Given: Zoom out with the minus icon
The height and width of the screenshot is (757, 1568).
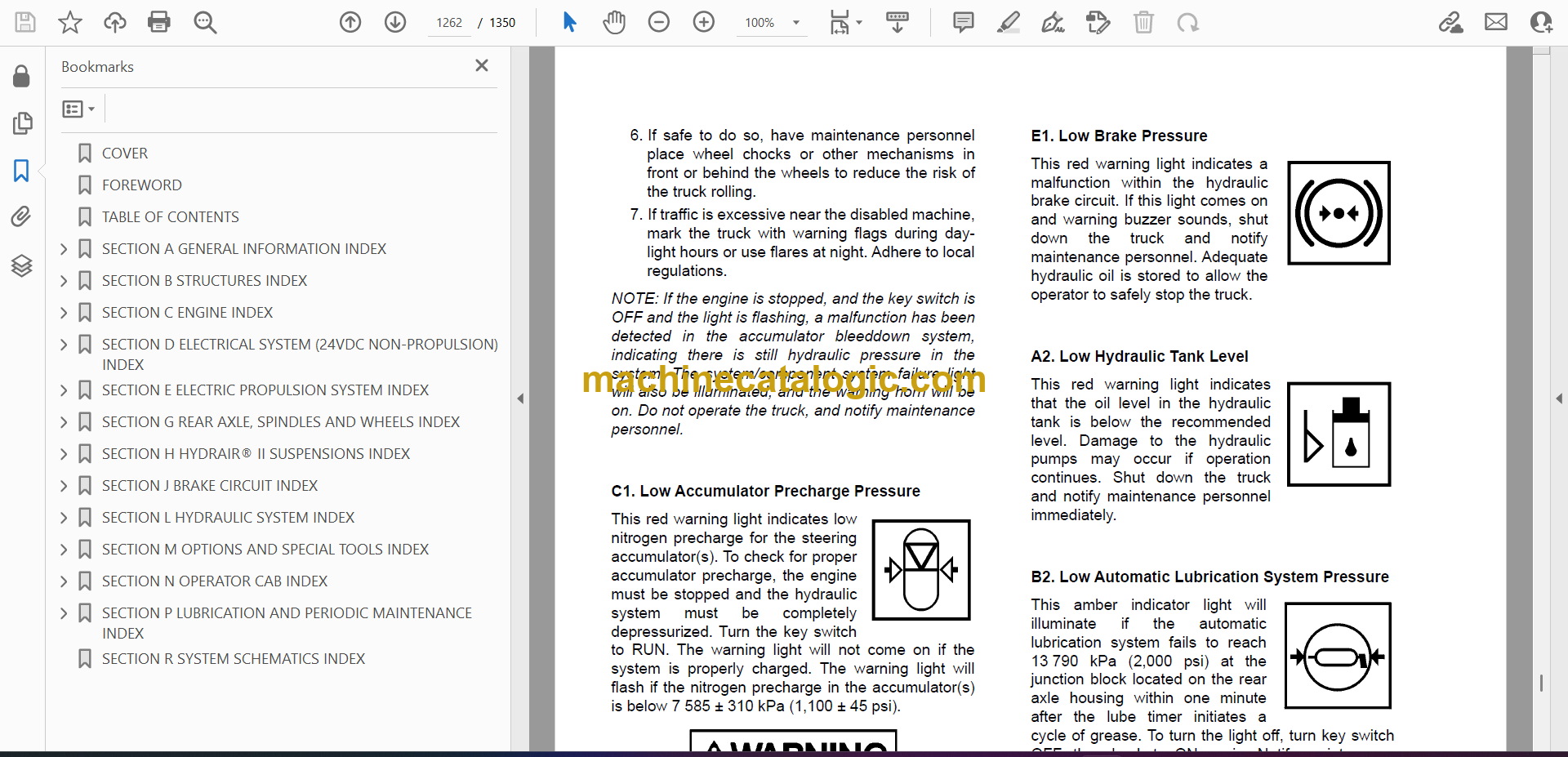Looking at the screenshot, I should (x=659, y=22).
